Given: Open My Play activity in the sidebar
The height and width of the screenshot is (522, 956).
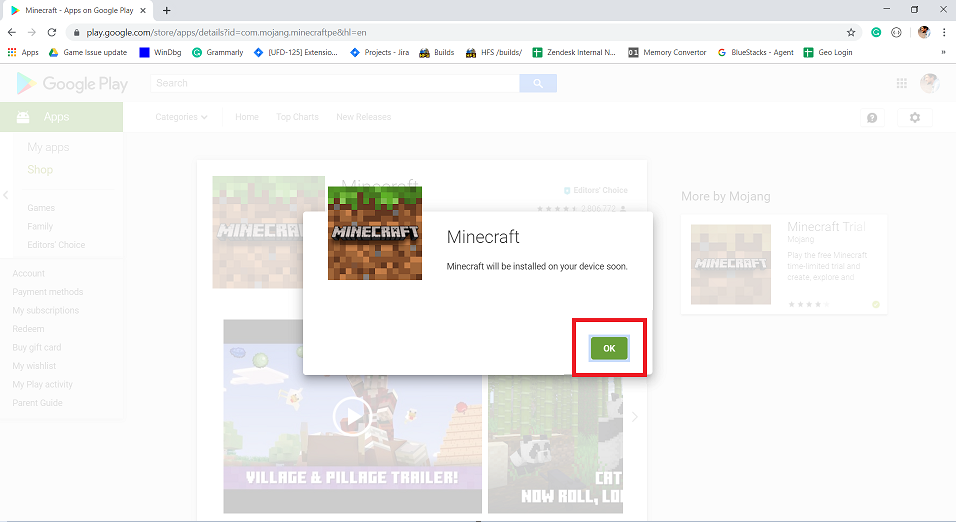Looking at the screenshot, I should click(43, 384).
